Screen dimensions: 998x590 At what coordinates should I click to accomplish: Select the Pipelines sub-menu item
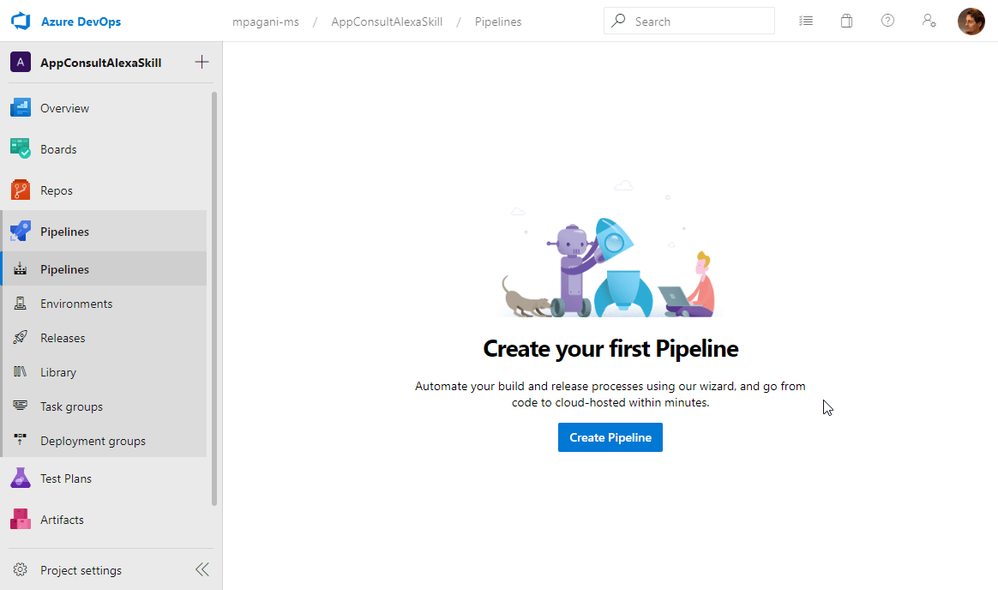click(x=105, y=269)
